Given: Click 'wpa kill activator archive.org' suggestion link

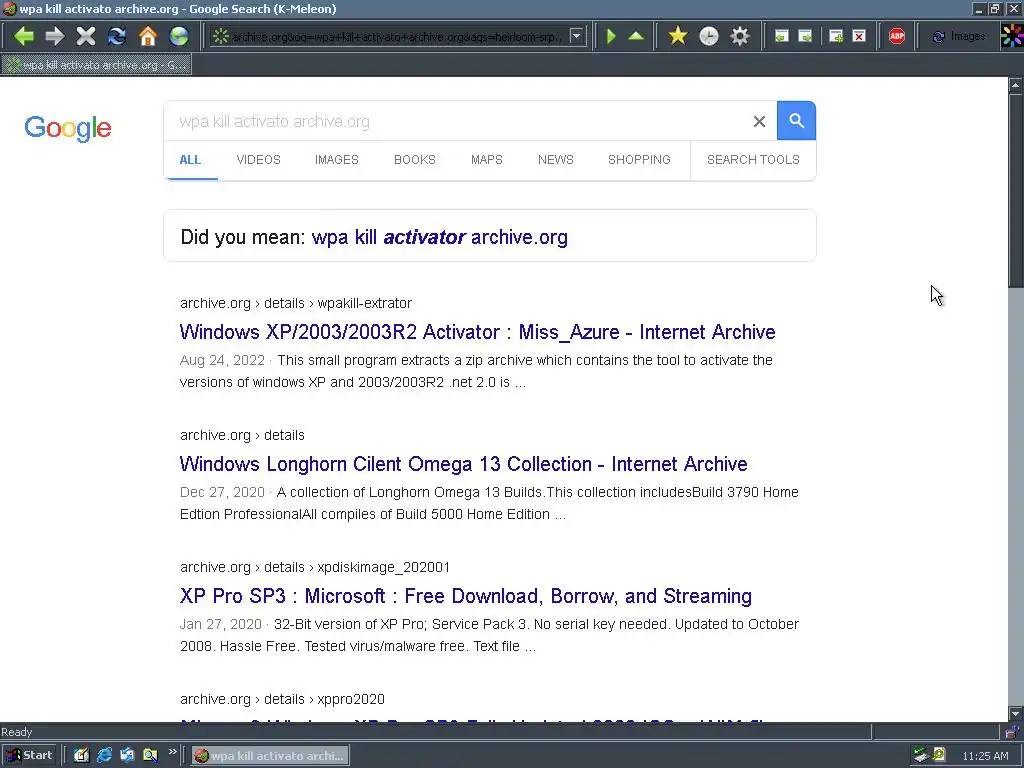Looking at the screenshot, I should point(440,237).
